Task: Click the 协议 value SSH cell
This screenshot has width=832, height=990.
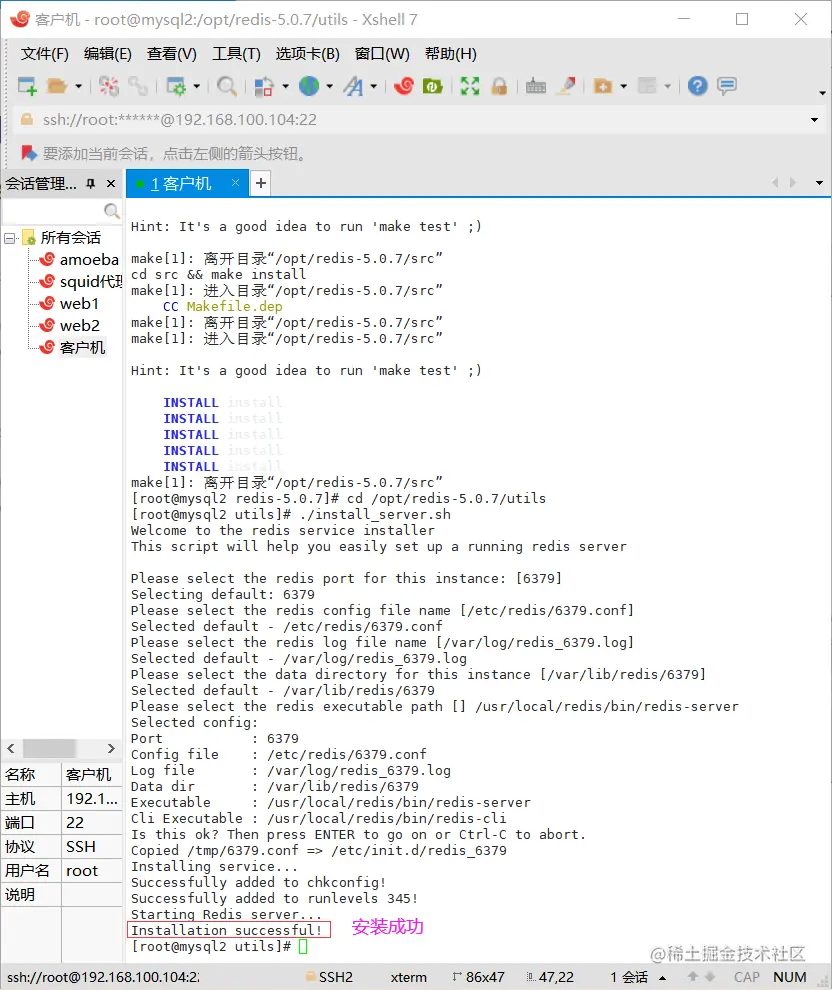Action: click(x=92, y=847)
